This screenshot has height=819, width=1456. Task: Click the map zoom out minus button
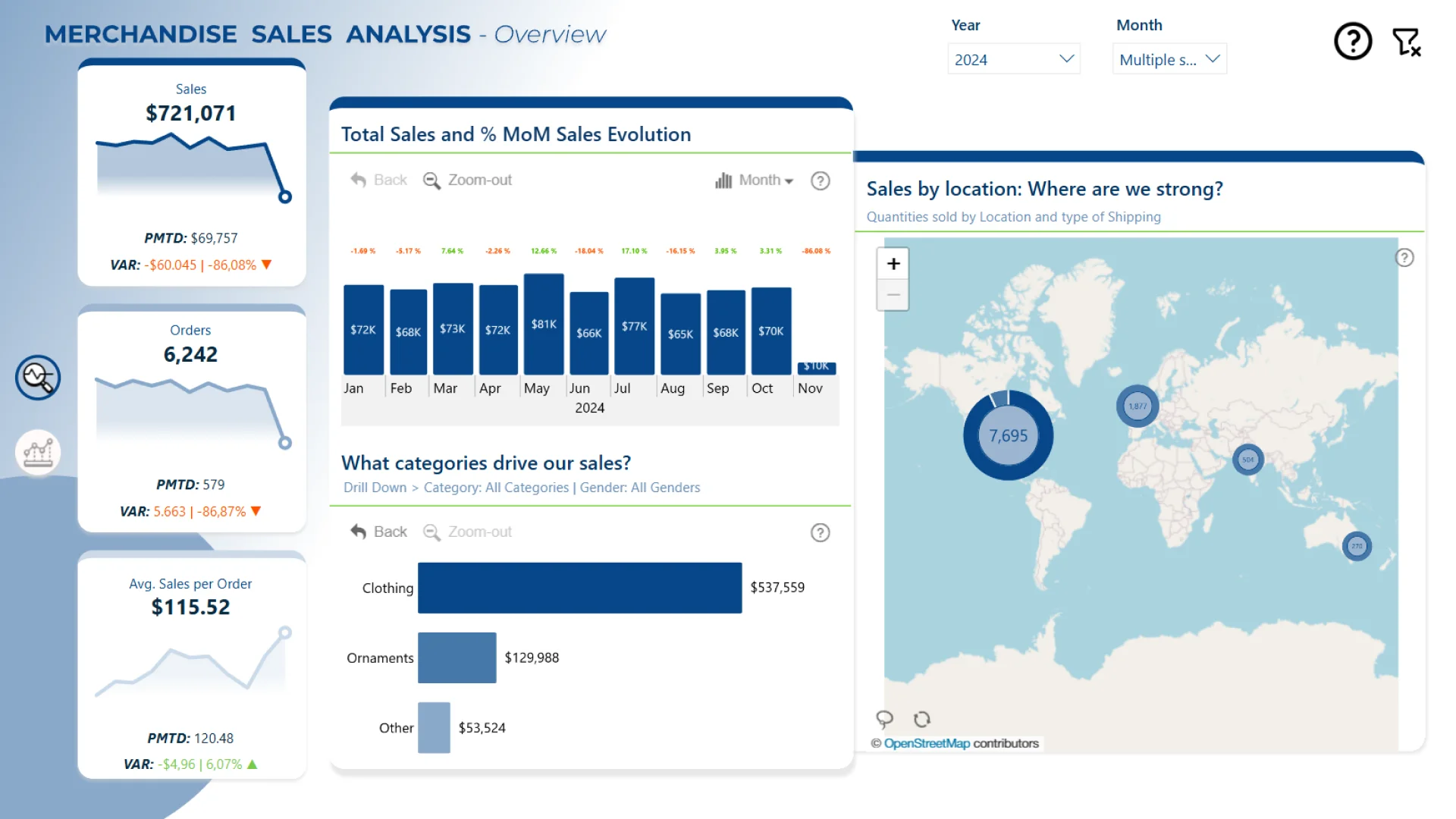(x=893, y=295)
